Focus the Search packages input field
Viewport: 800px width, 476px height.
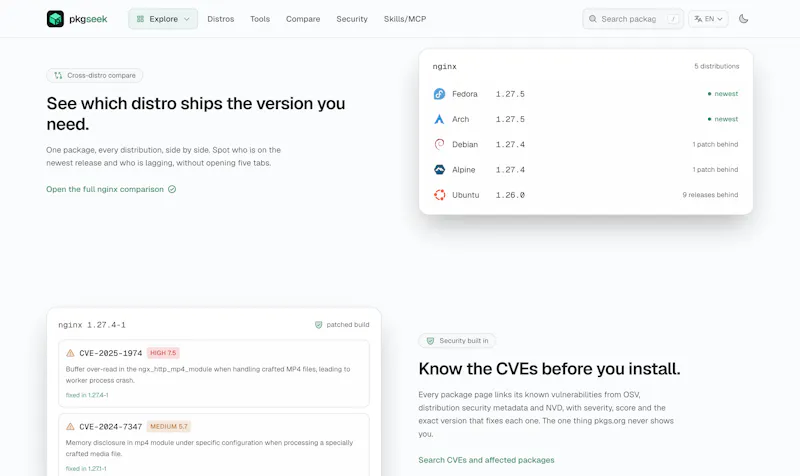tap(633, 19)
